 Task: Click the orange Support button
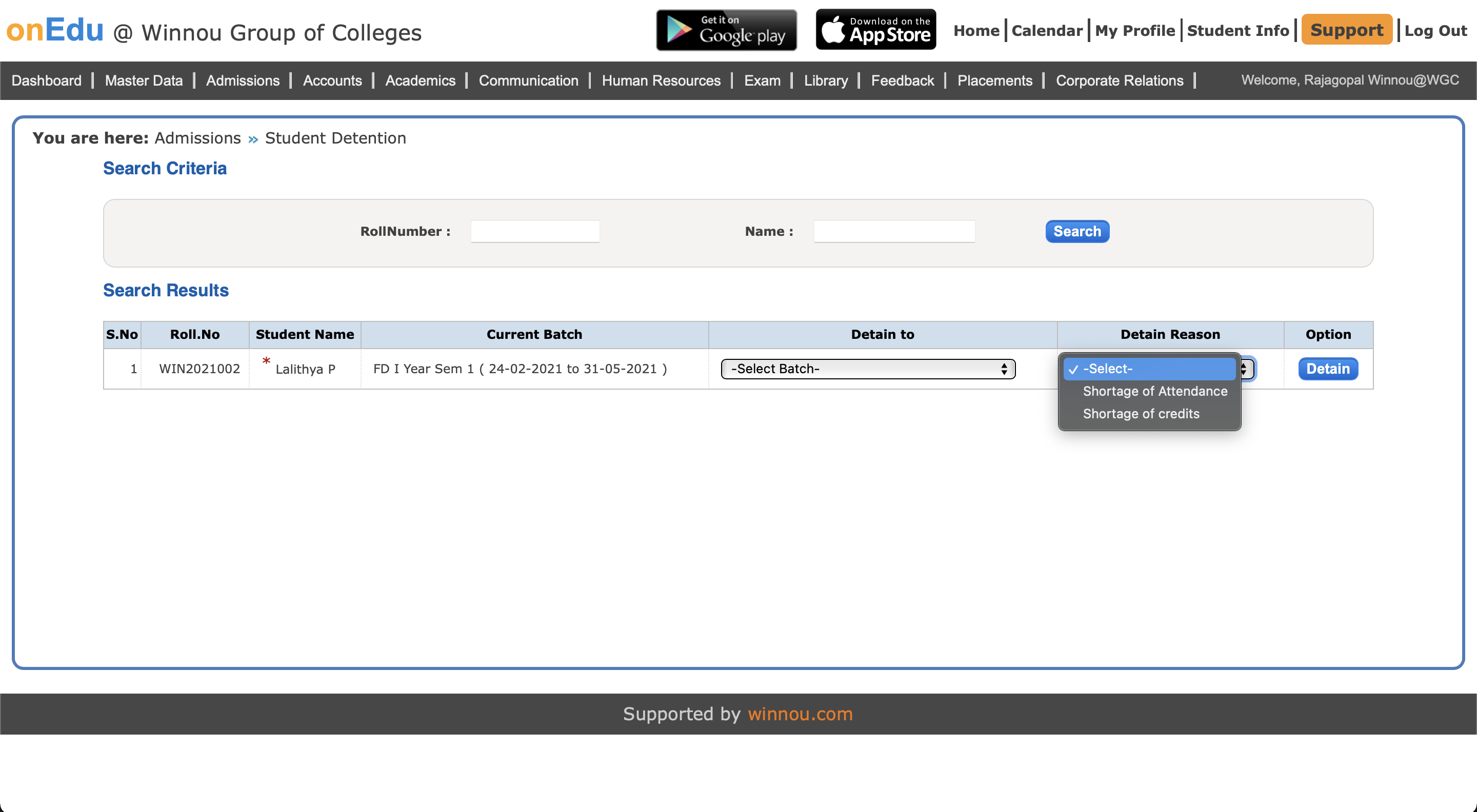1346,30
